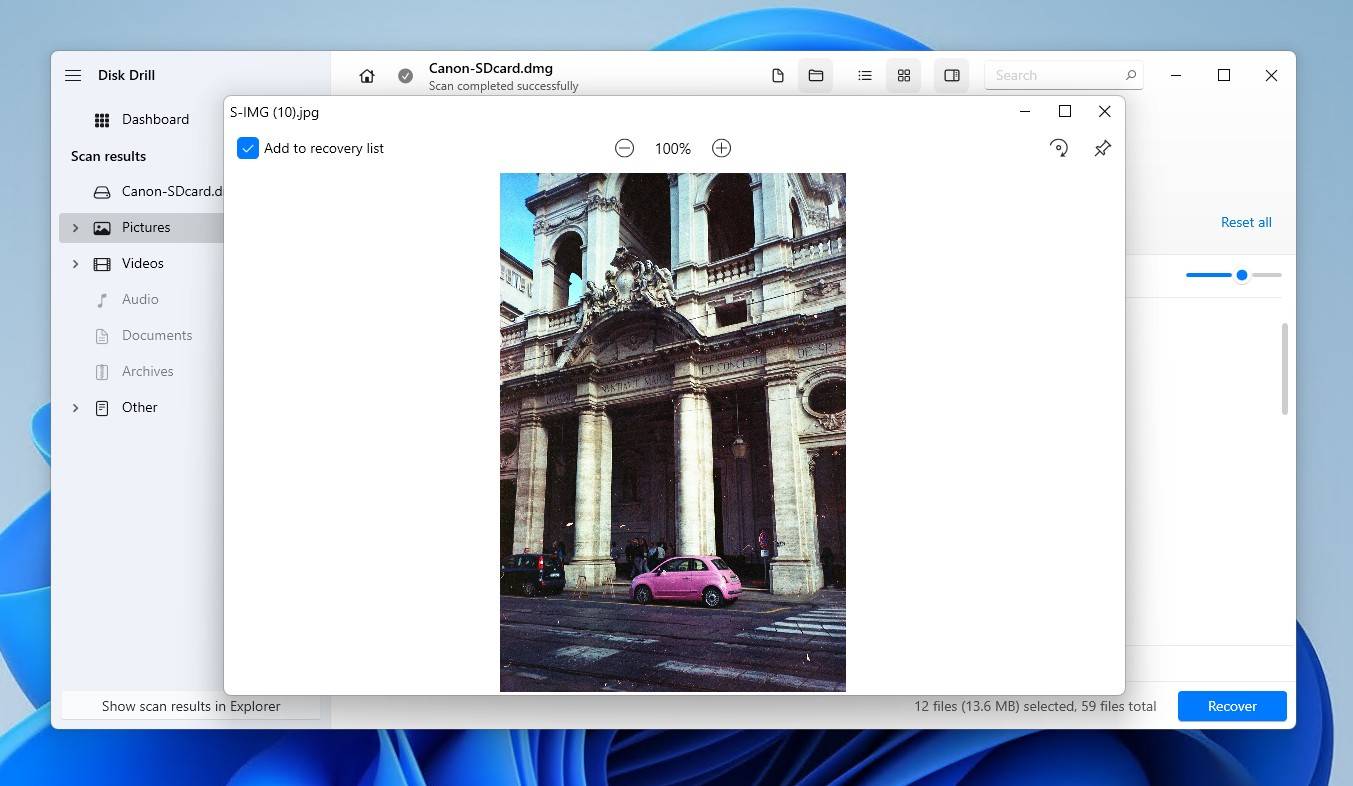Screen dimensions: 1353x786
Task: Open the Disk Drill hamburger menu
Action: click(73, 75)
